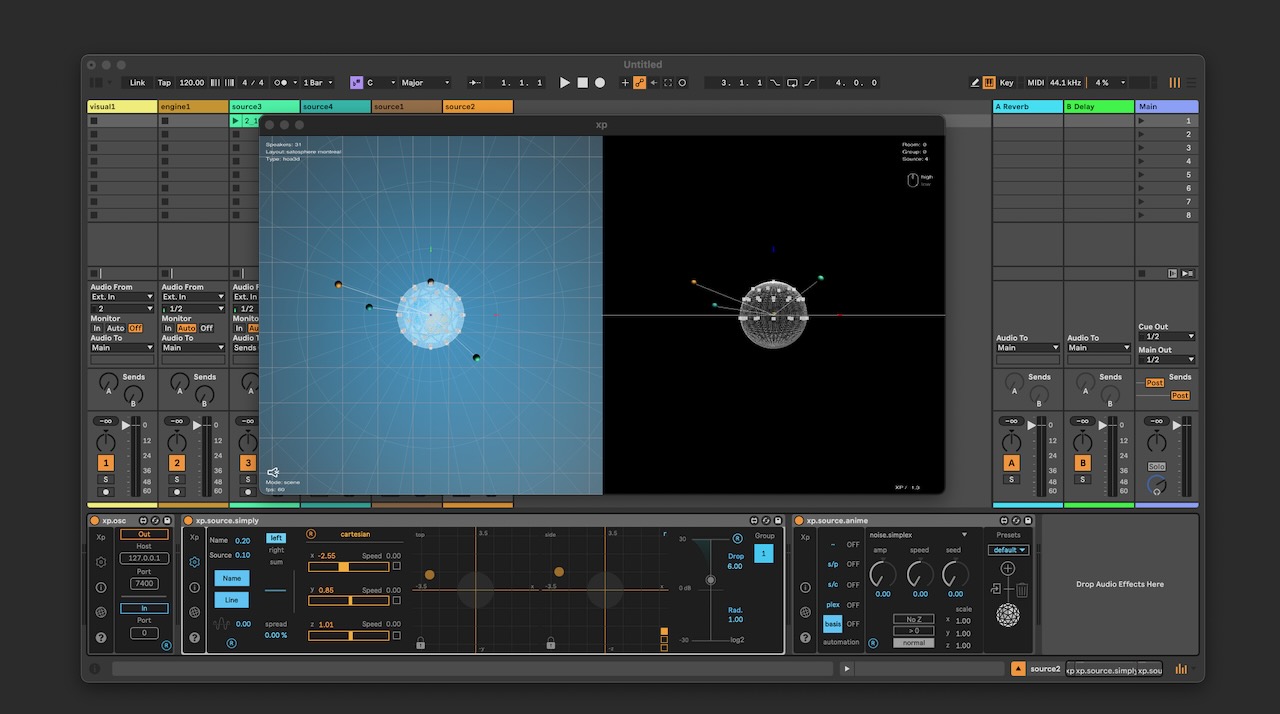
Task: Open the noise.simplex type dropdown
Action: pyautogui.click(x=918, y=535)
